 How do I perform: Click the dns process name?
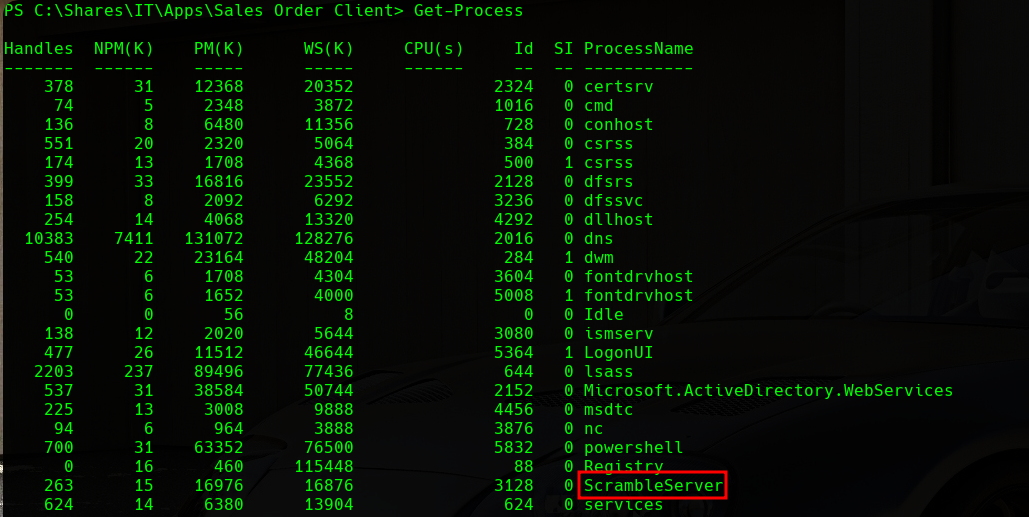tap(598, 239)
